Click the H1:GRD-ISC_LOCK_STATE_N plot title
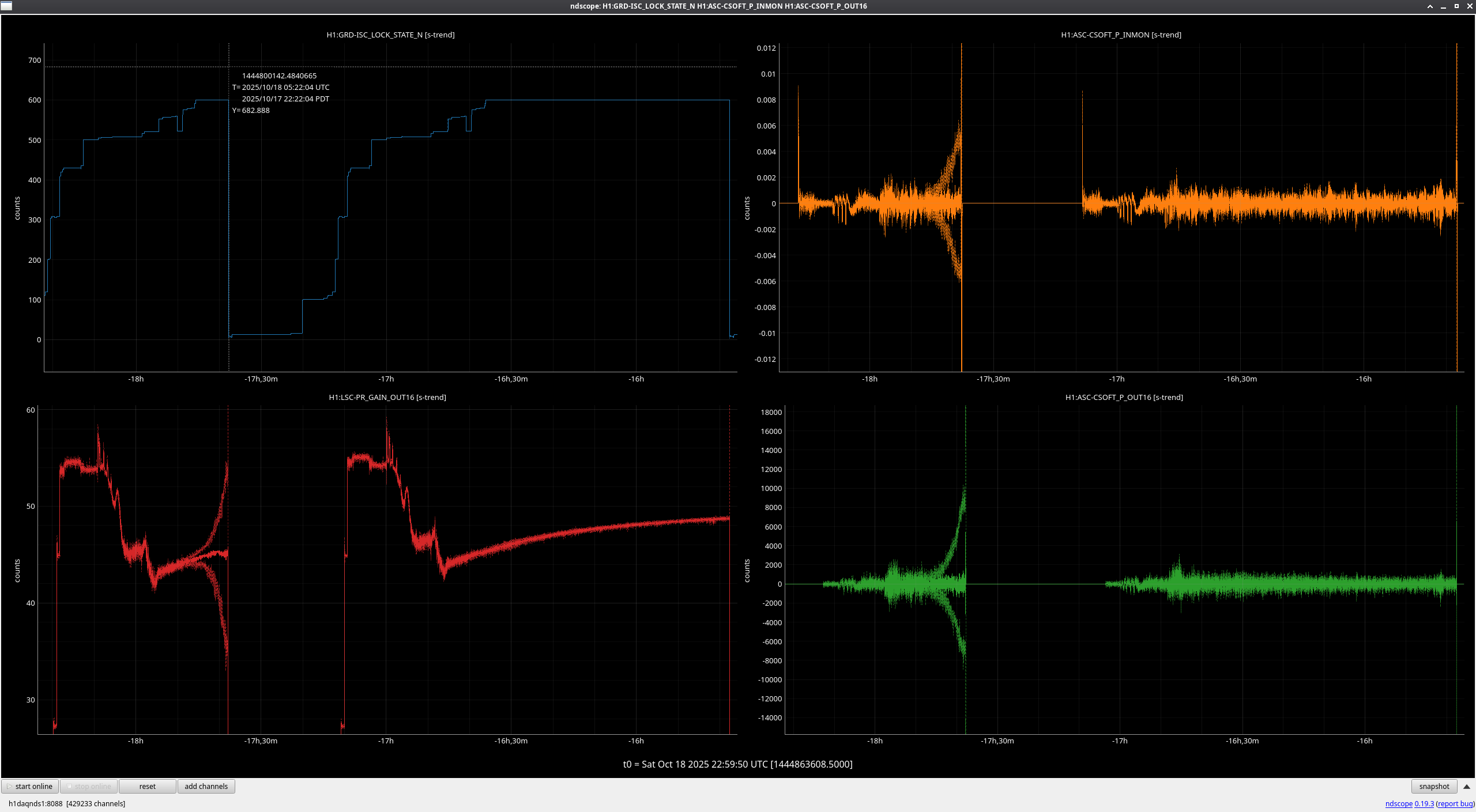This screenshot has height=812, width=1476. (x=390, y=35)
